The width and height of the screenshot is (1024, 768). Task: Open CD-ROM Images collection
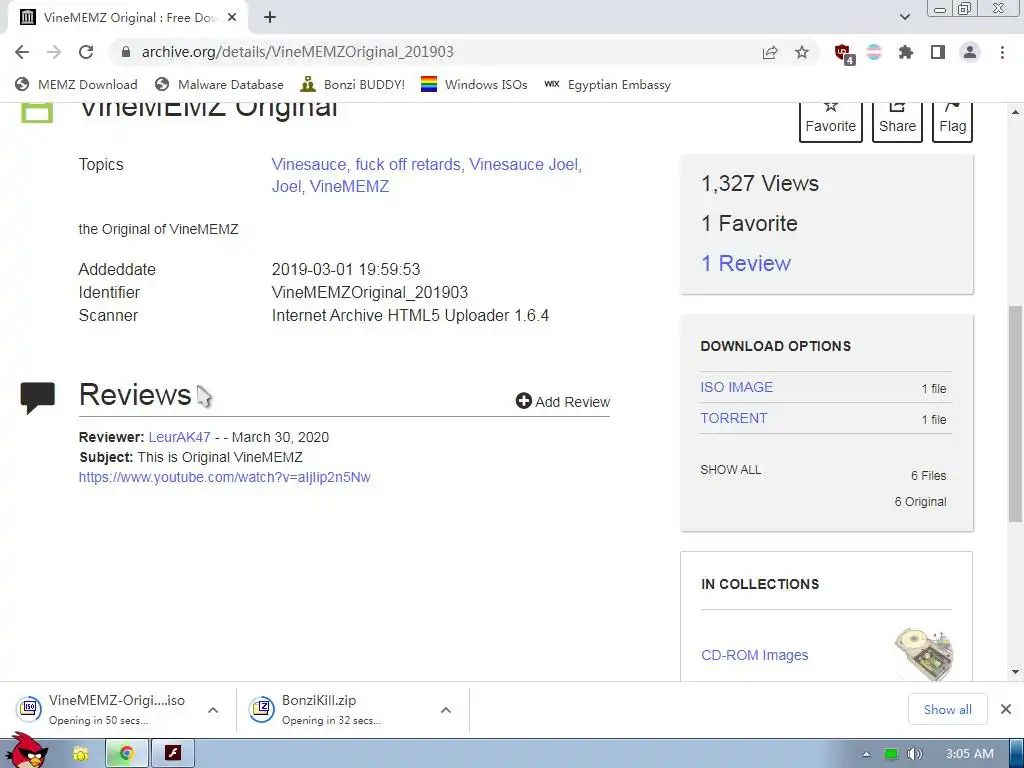[754, 655]
